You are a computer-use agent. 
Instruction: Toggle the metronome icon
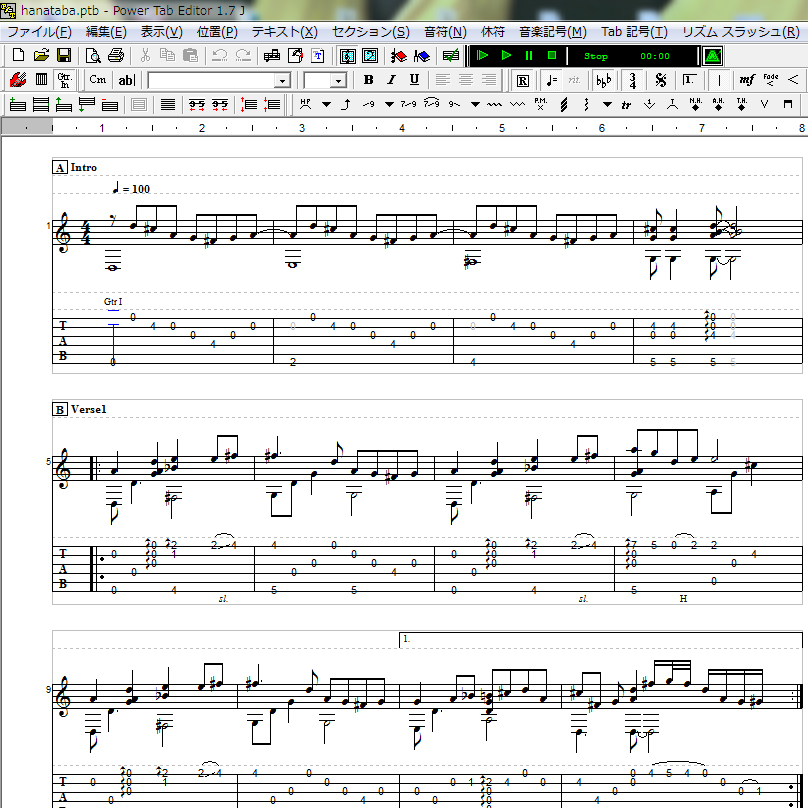(x=713, y=56)
